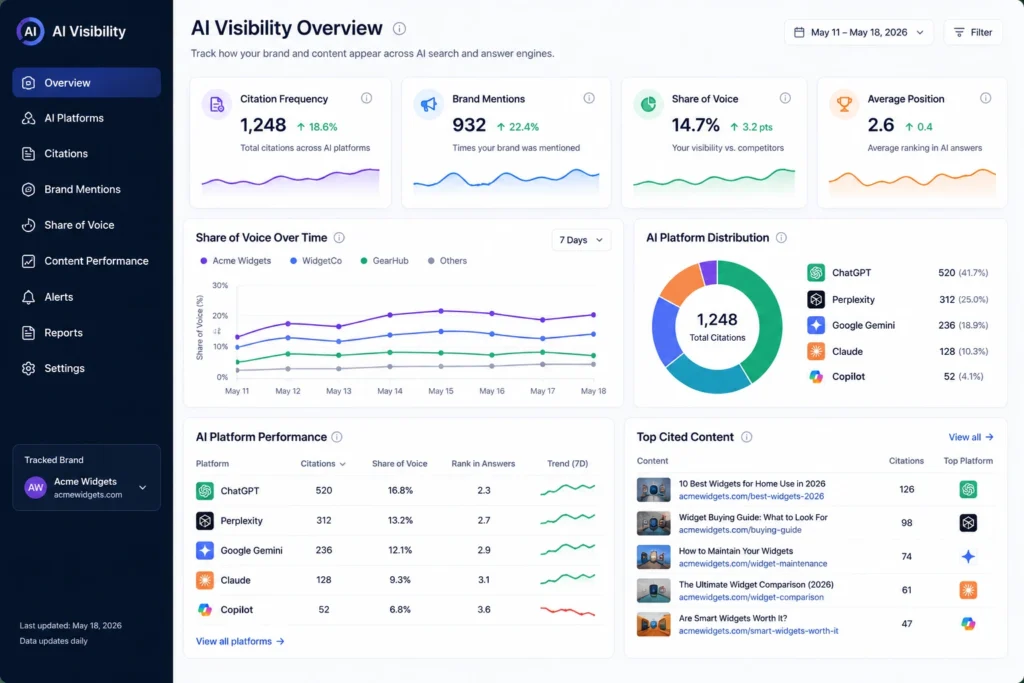Open Overview in the sidebar

click(86, 83)
